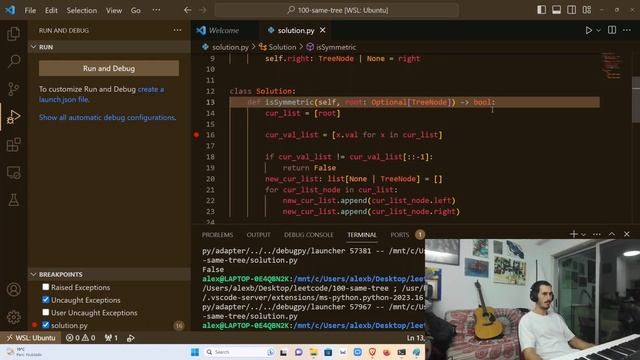Screen dimensions: 640x360
Task: Open the Selection menu
Action: [x=82, y=10]
